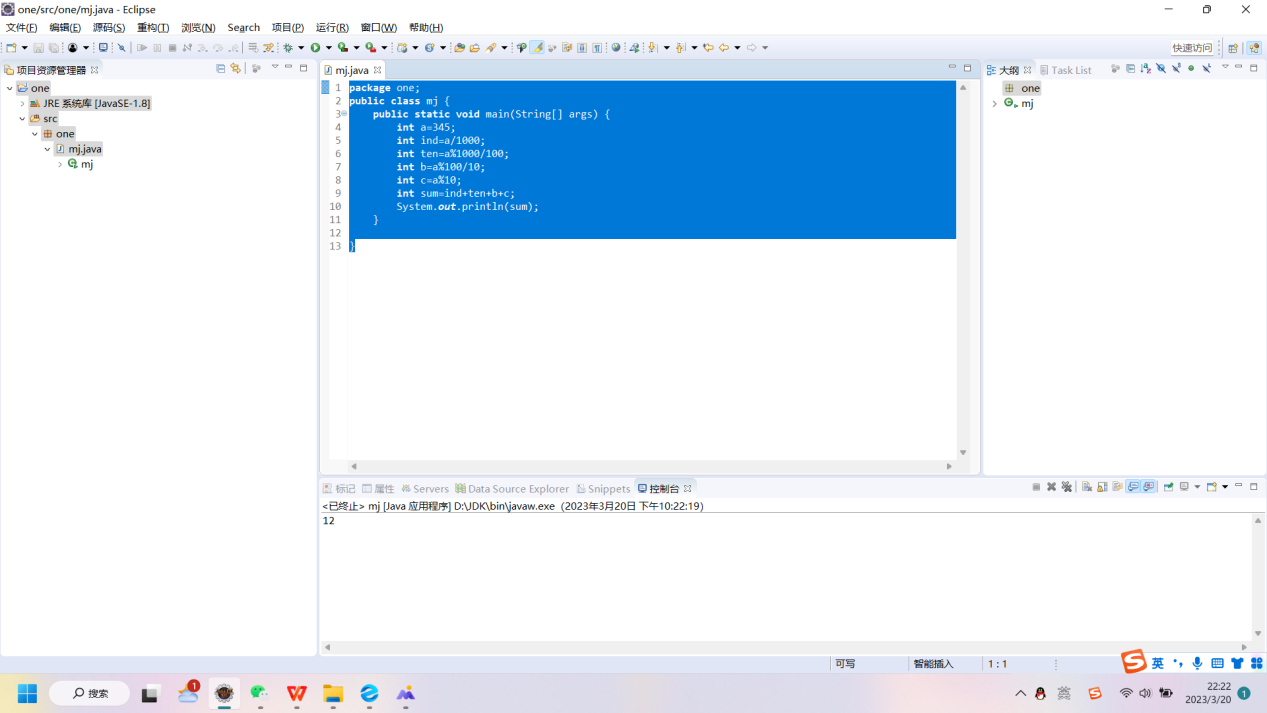Open Debug icon dropdown arrow
The height and width of the screenshot is (713, 1267).
[301, 47]
